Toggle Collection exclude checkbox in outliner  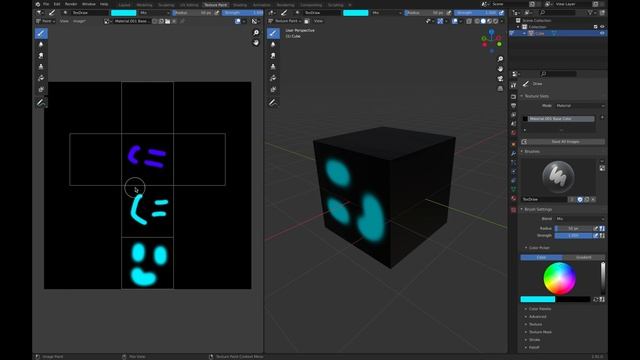[x=596, y=27]
